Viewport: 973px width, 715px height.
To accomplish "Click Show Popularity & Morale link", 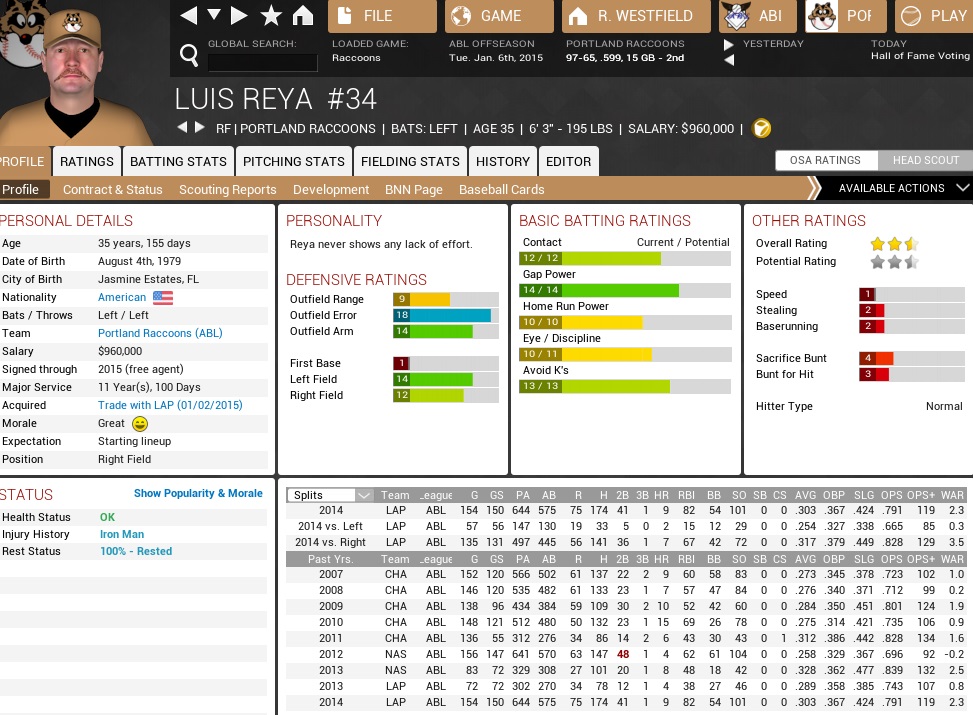I will 198,493.
